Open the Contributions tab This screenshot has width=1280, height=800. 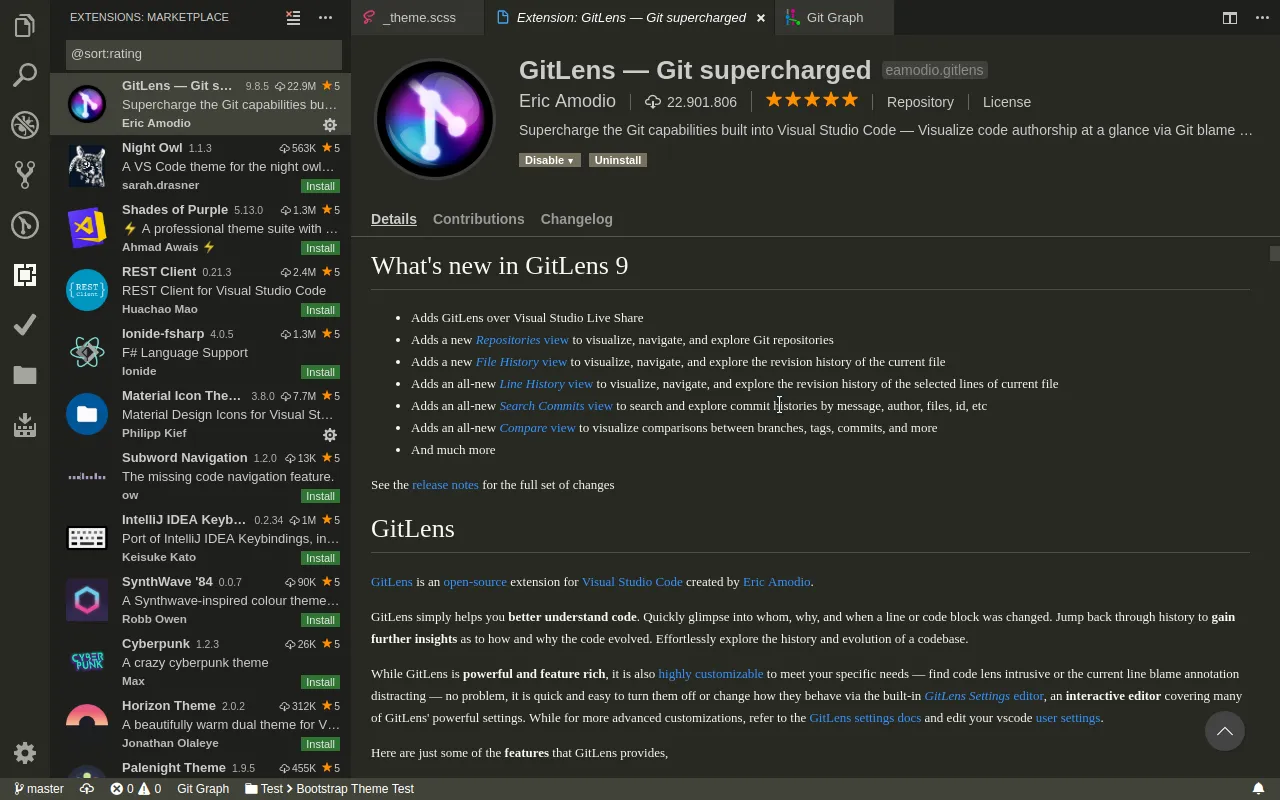click(x=478, y=219)
